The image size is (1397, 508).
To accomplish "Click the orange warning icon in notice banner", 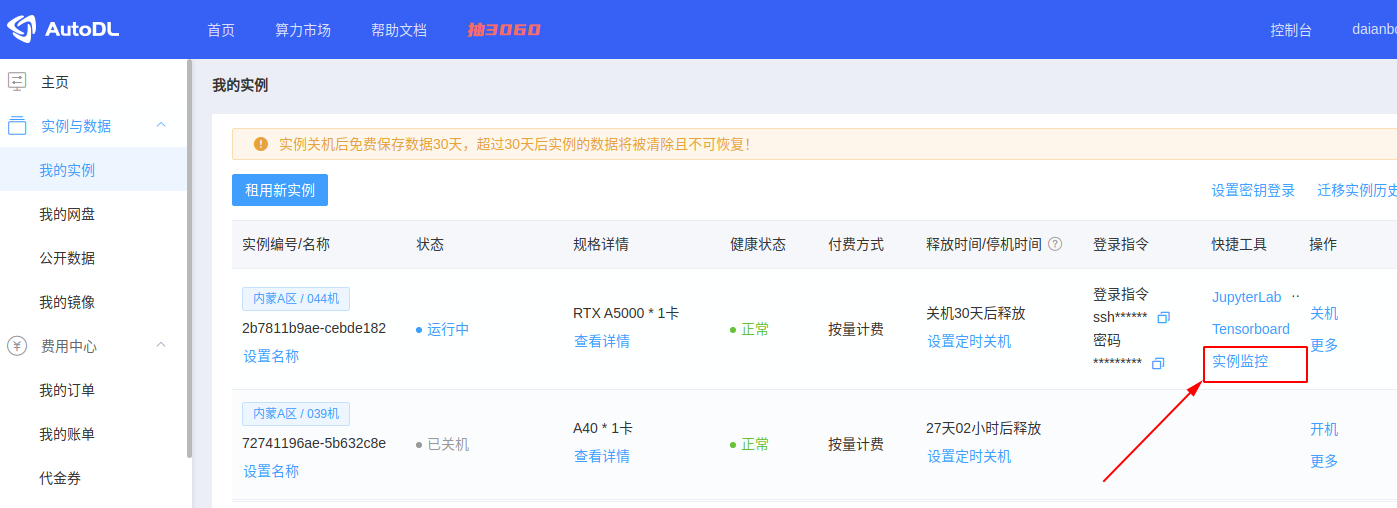I will [261, 144].
